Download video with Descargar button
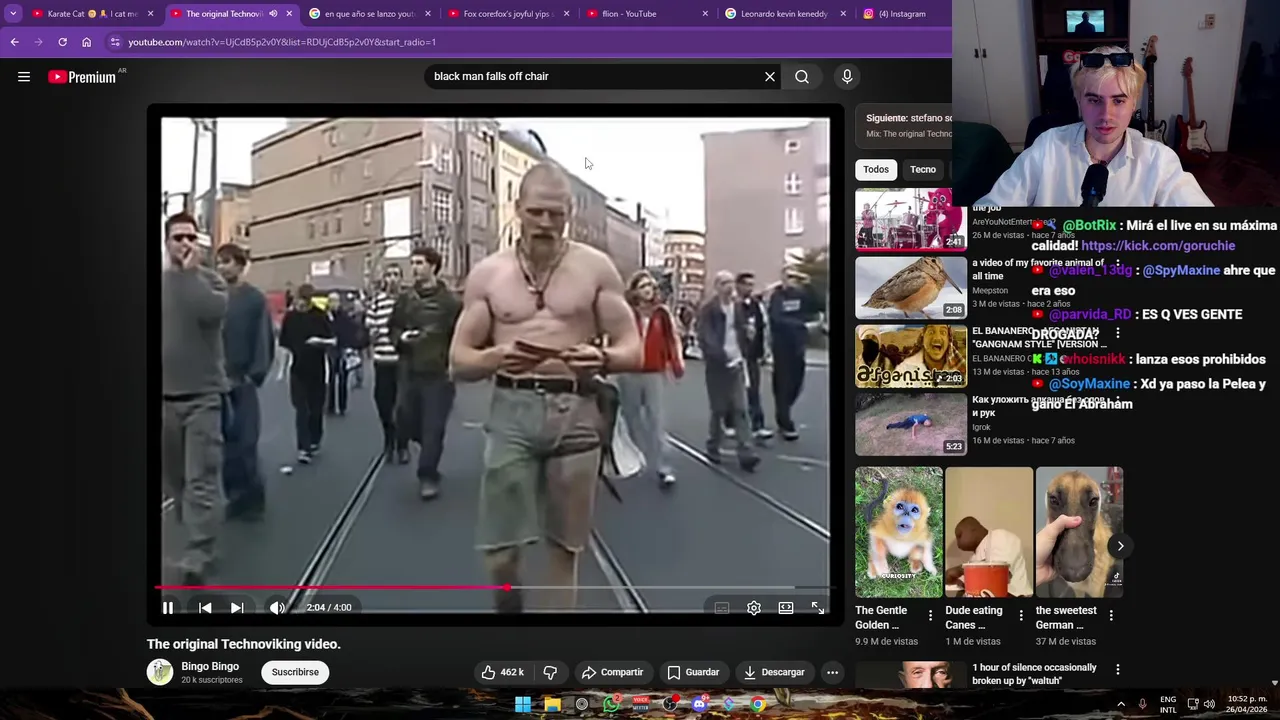Screen dimensions: 1280x720 (x=774, y=672)
